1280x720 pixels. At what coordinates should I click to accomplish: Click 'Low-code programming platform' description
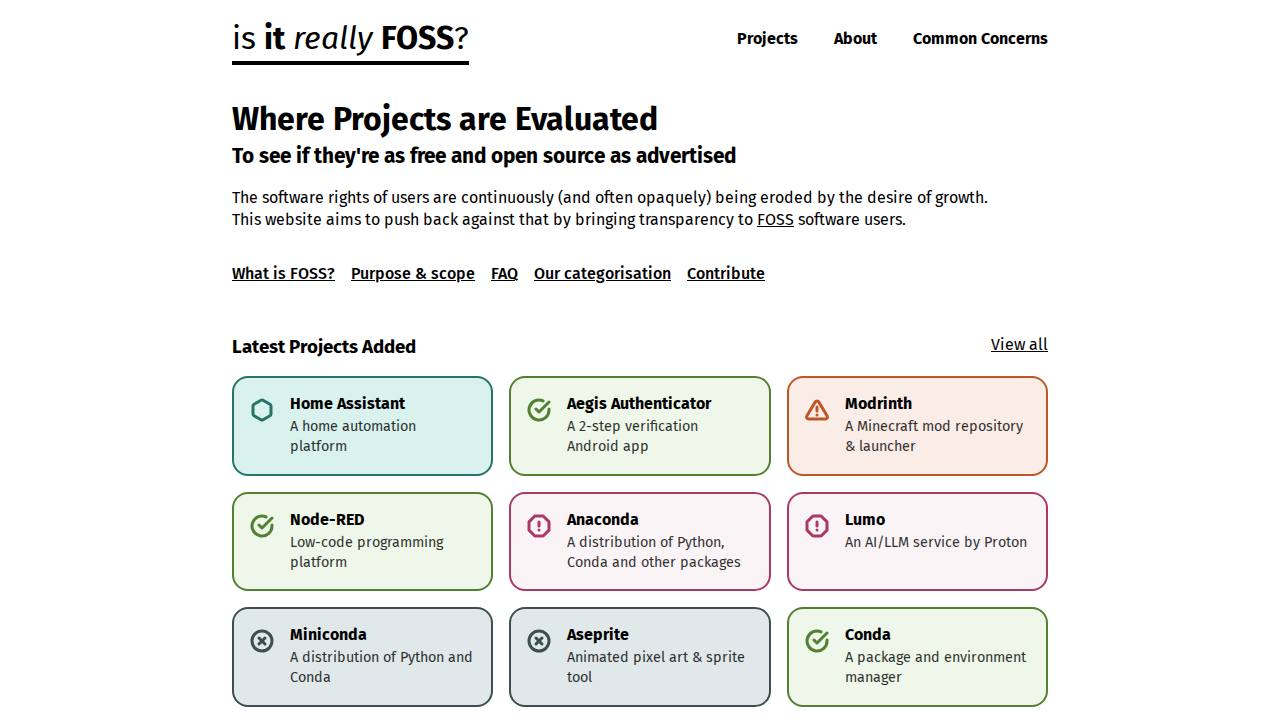(x=367, y=552)
